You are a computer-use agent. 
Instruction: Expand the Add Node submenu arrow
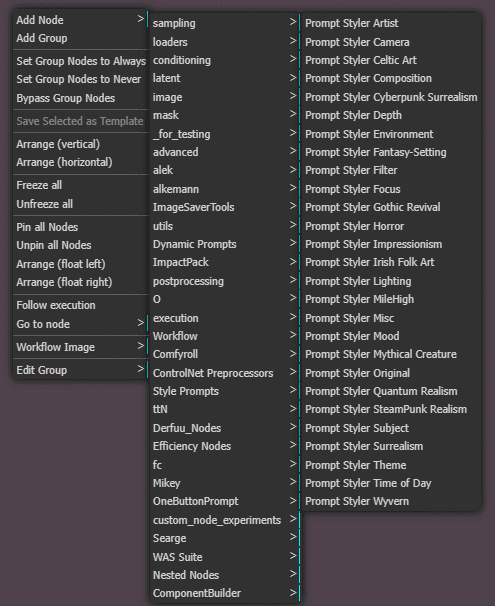(141, 19)
